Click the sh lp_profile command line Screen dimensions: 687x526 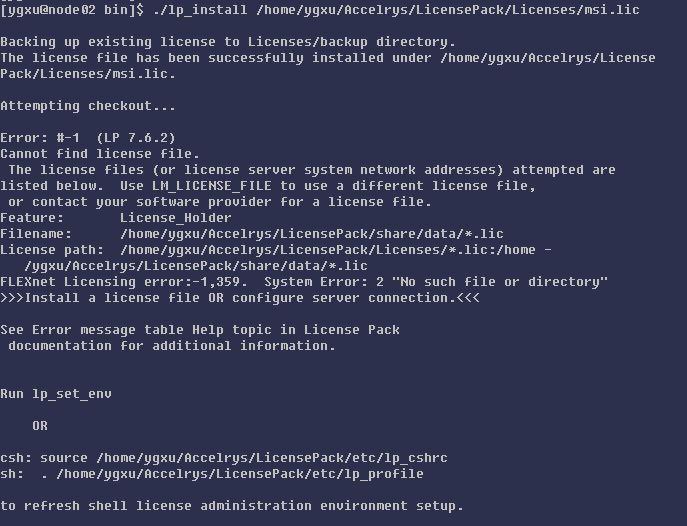(x=212, y=474)
